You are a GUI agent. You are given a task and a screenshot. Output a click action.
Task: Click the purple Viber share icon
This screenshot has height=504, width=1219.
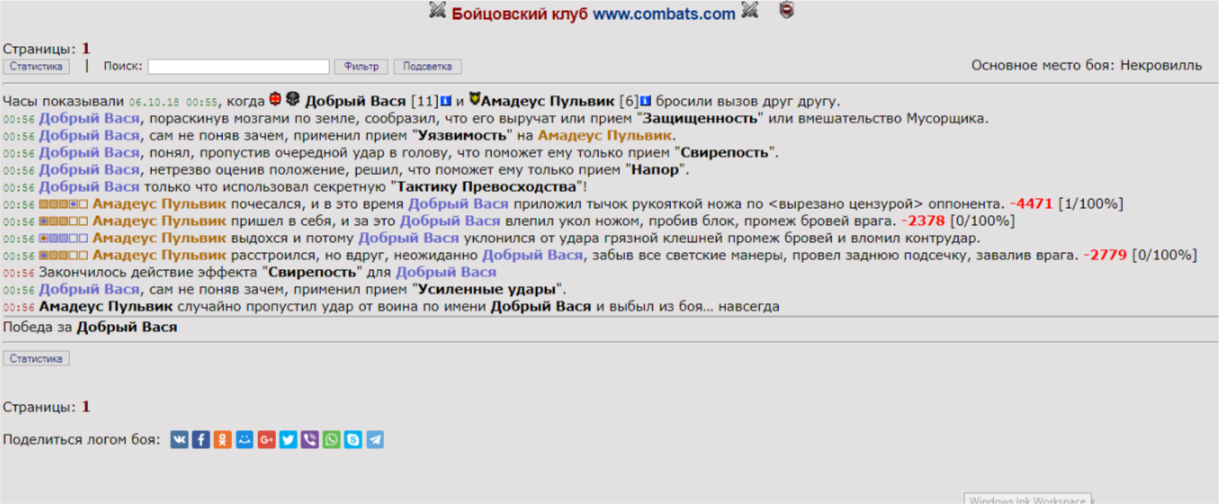coord(310,440)
